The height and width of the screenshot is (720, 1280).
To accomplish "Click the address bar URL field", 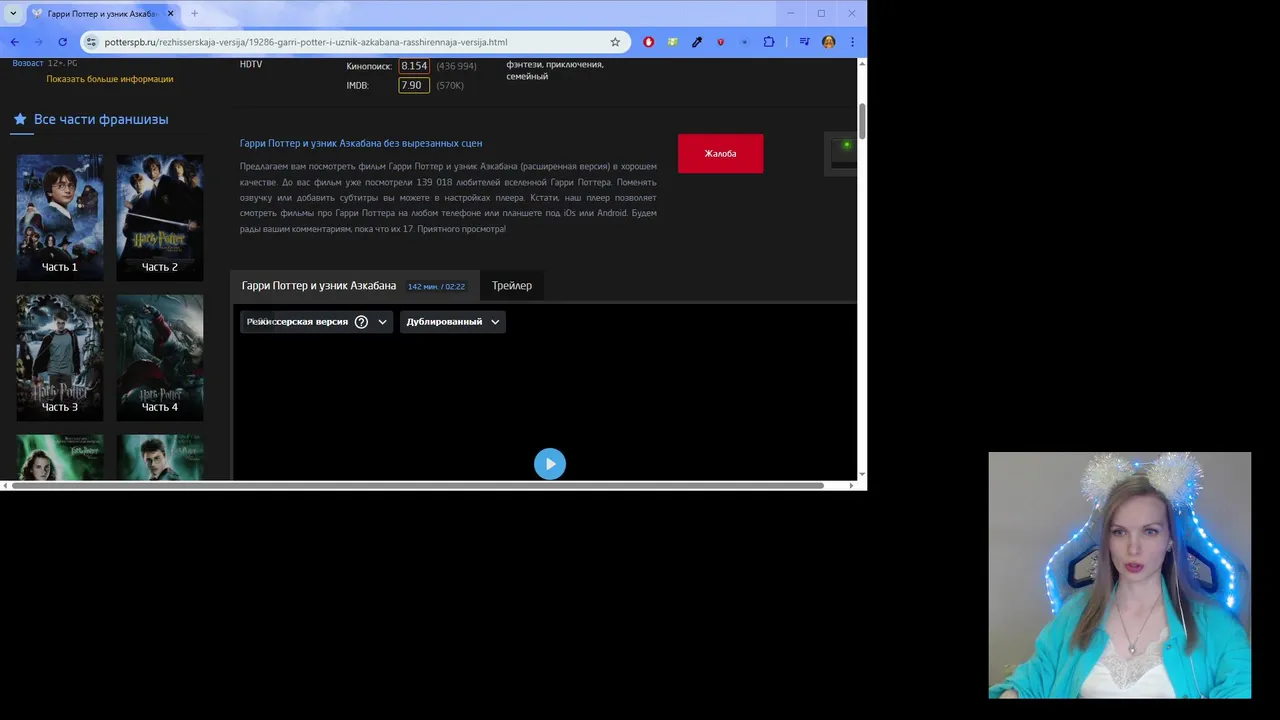I will tap(355, 42).
